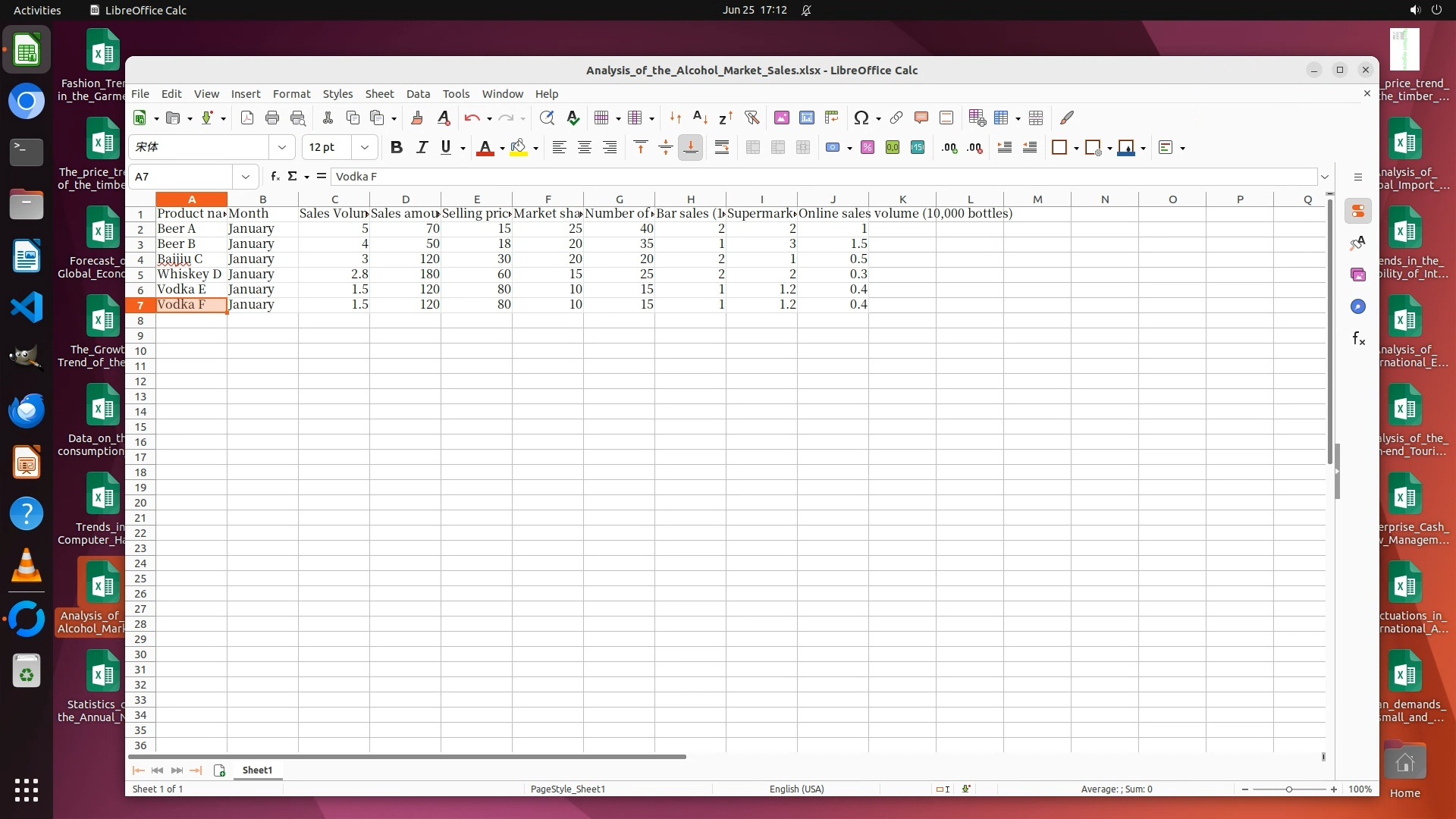The height and width of the screenshot is (819, 1456).
Task: Open Name Box dropdown arrow
Action: (245, 177)
